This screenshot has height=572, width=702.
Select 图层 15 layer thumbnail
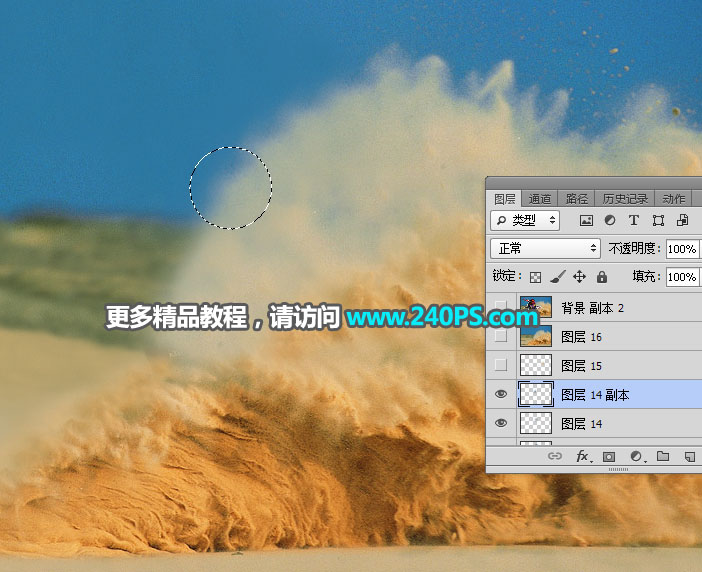coord(535,365)
